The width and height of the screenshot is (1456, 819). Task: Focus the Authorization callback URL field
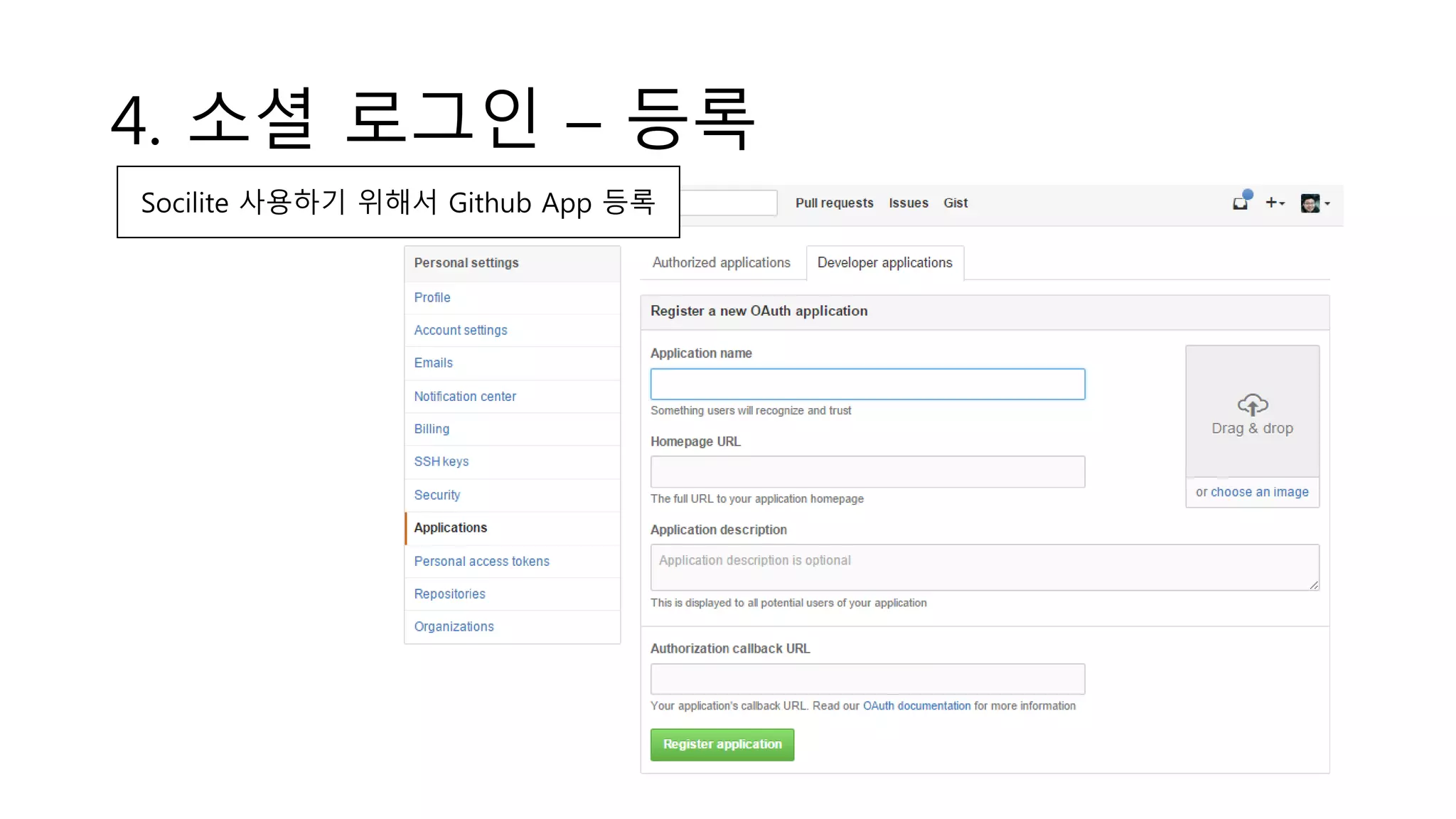(x=867, y=679)
